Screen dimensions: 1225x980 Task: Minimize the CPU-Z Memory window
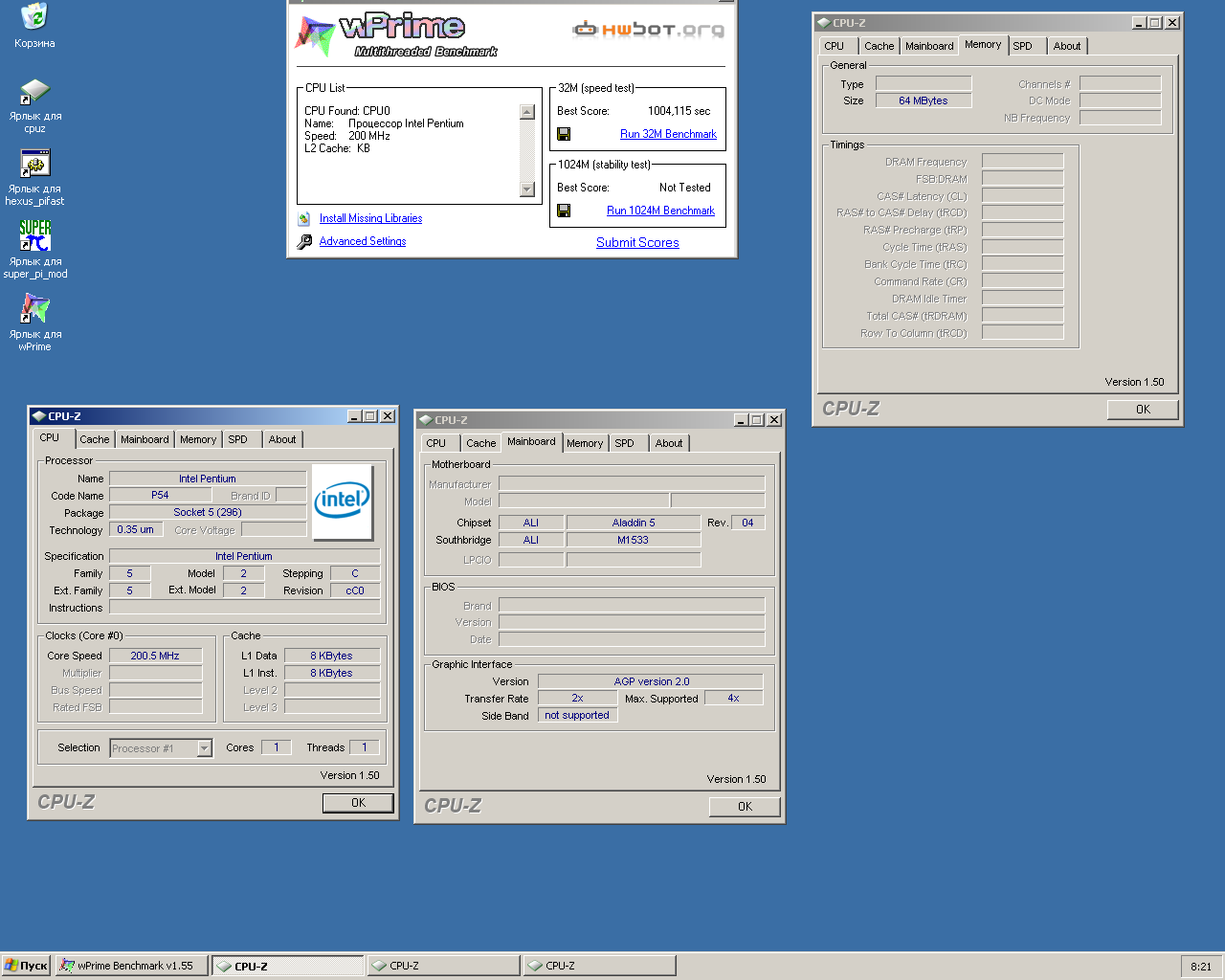click(1139, 23)
